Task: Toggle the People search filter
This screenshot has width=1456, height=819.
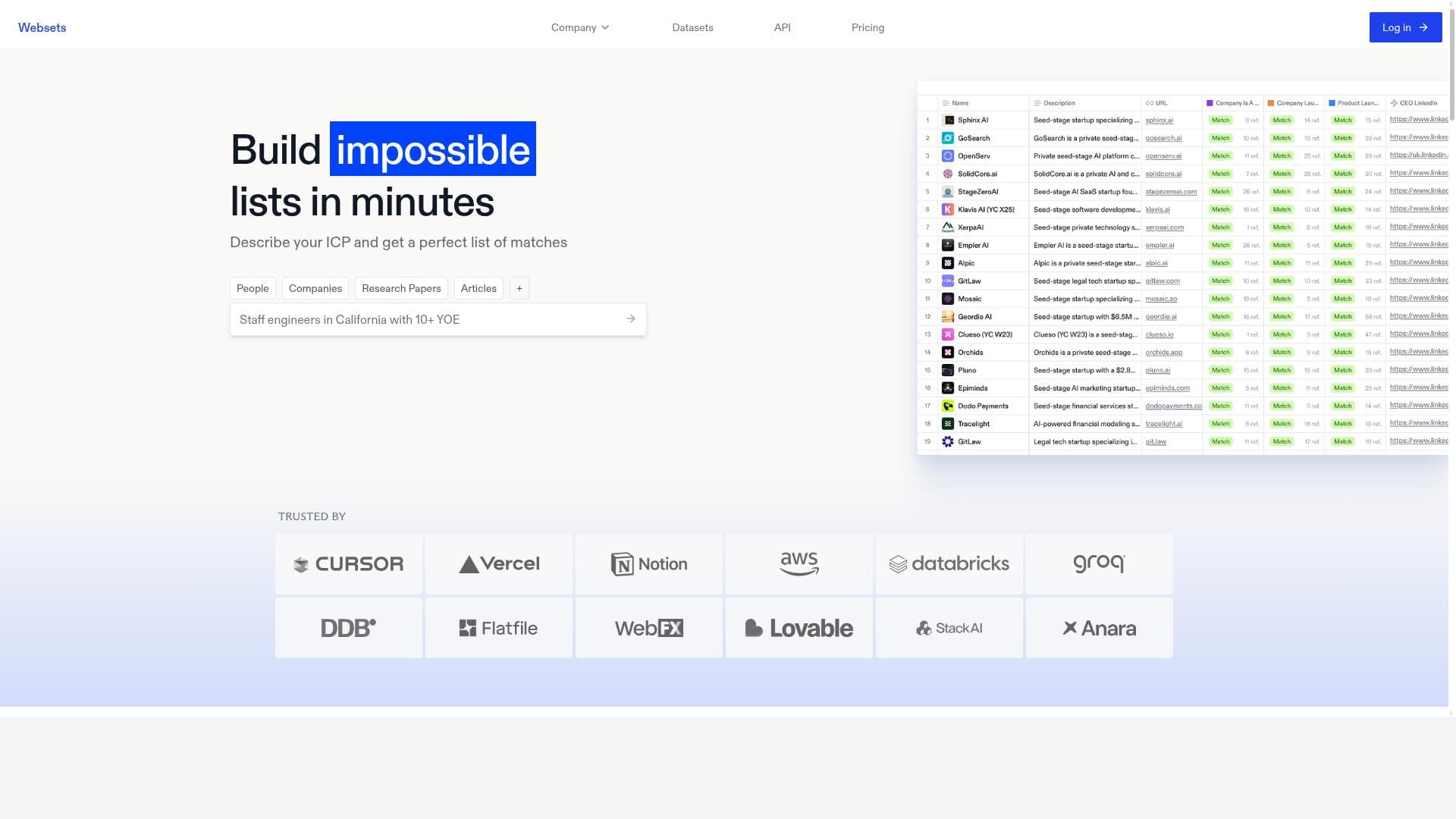Action: tap(253, 288)
